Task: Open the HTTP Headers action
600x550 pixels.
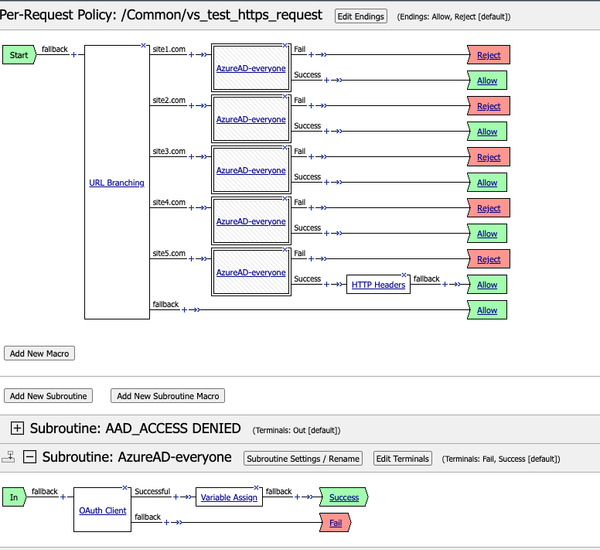Action: point(378,285)
